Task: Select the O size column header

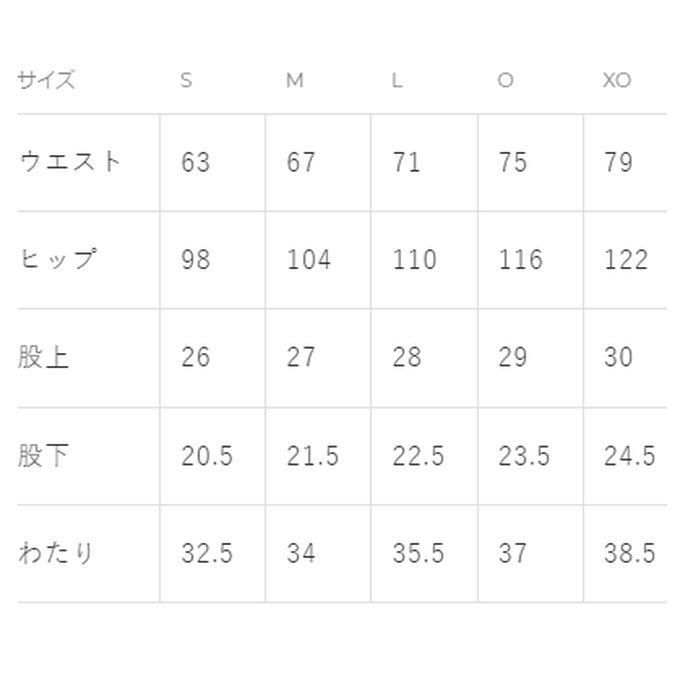Action: (505, 81)
